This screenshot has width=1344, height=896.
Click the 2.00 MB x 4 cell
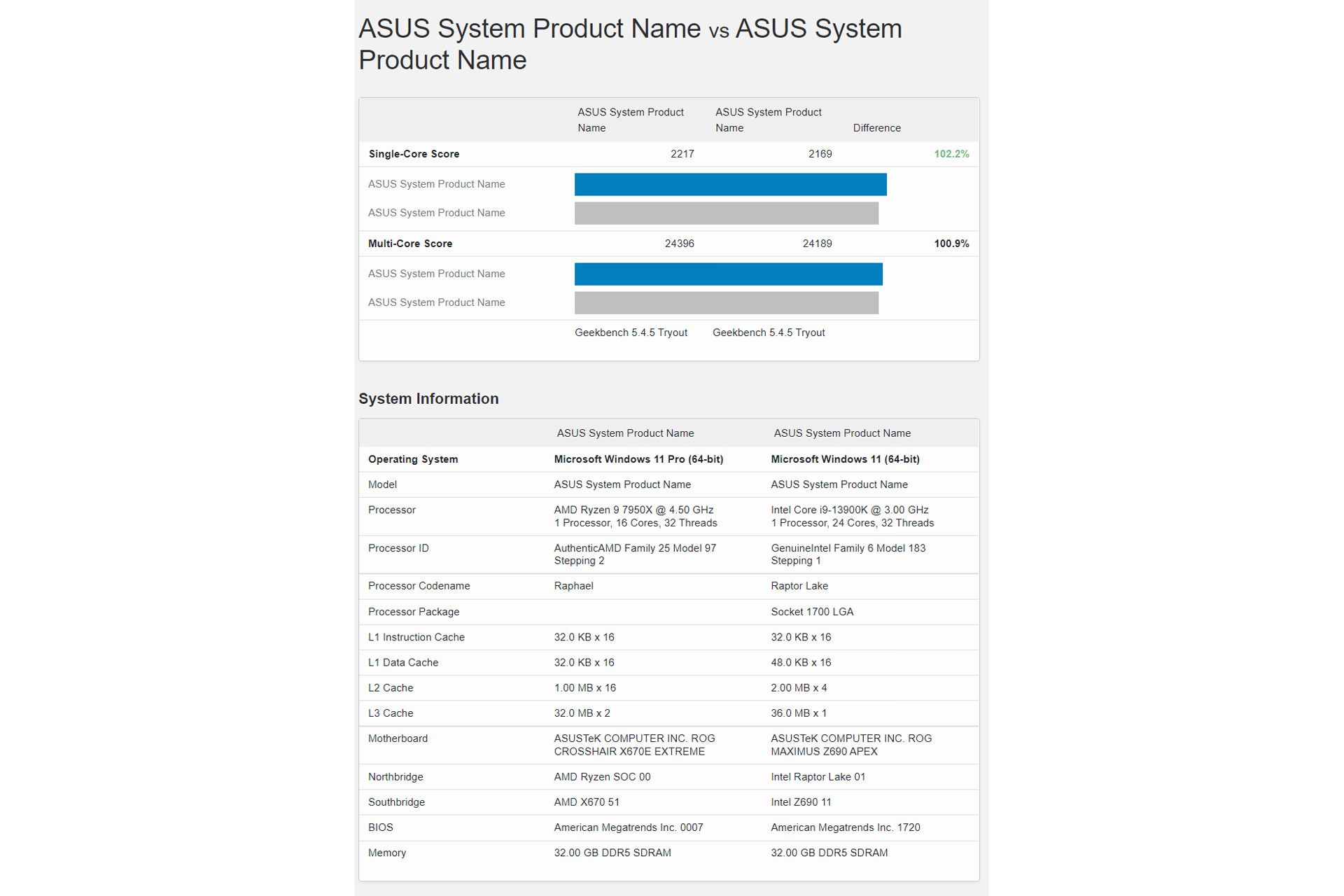point(799,688)
